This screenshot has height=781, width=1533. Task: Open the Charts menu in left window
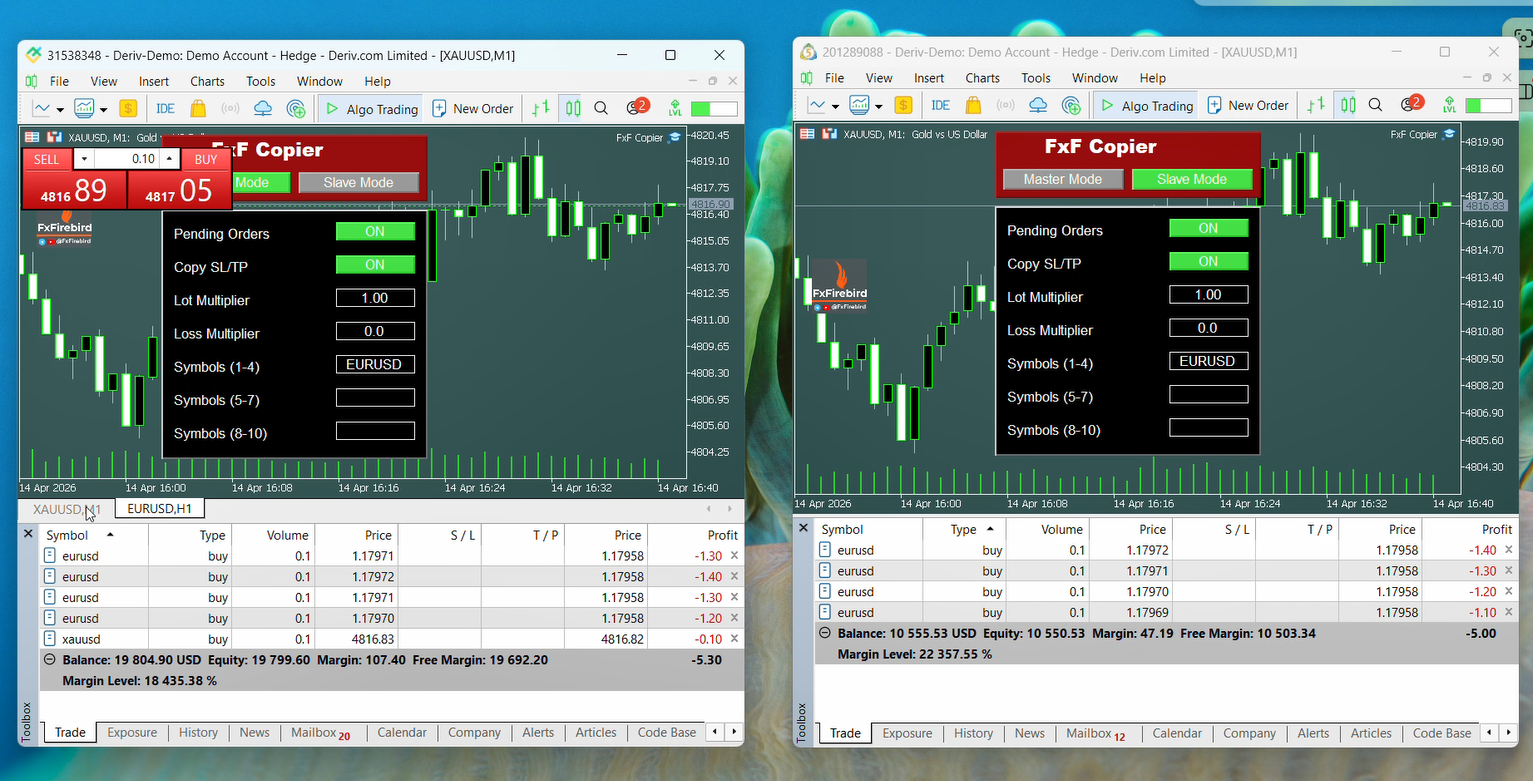(x=208, y=82)
